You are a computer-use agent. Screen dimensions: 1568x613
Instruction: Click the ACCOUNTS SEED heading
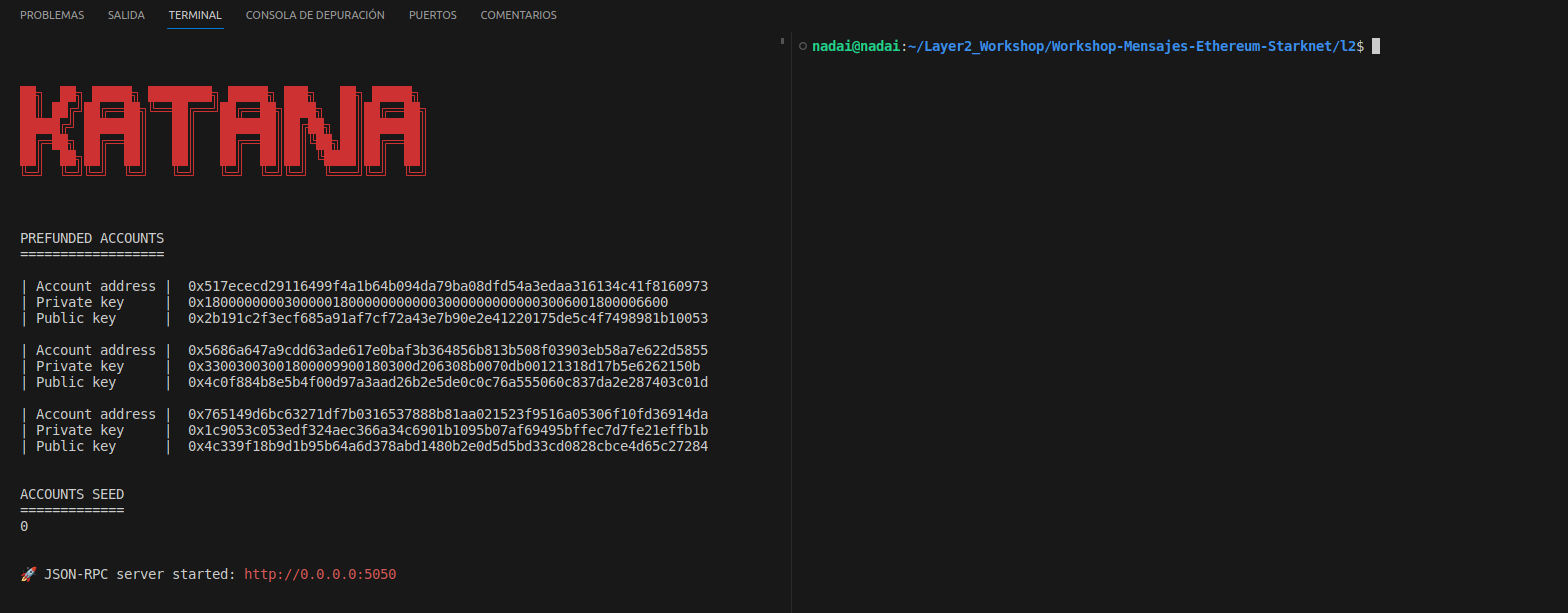coord(72,495)
